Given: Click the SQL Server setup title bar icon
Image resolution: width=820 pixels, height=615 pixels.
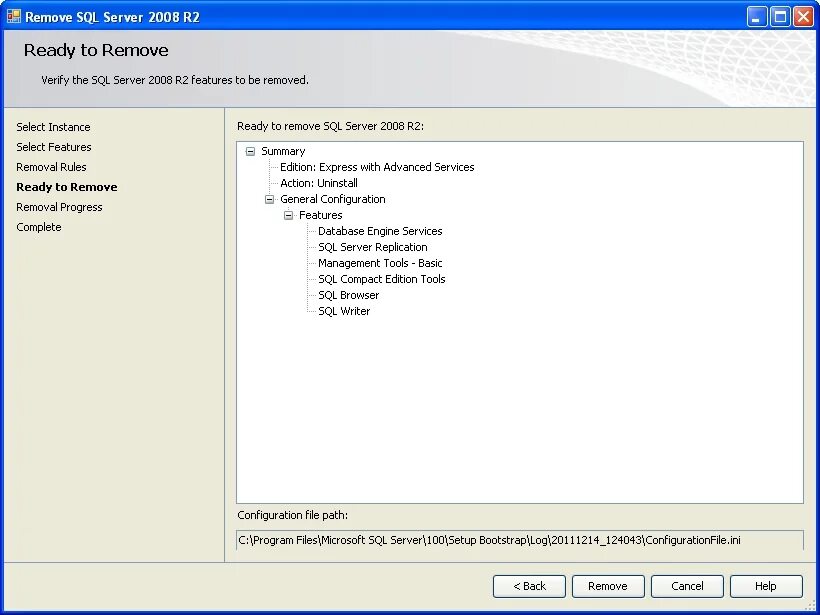Looking at the screenshot, I should [x=14, y=17].
